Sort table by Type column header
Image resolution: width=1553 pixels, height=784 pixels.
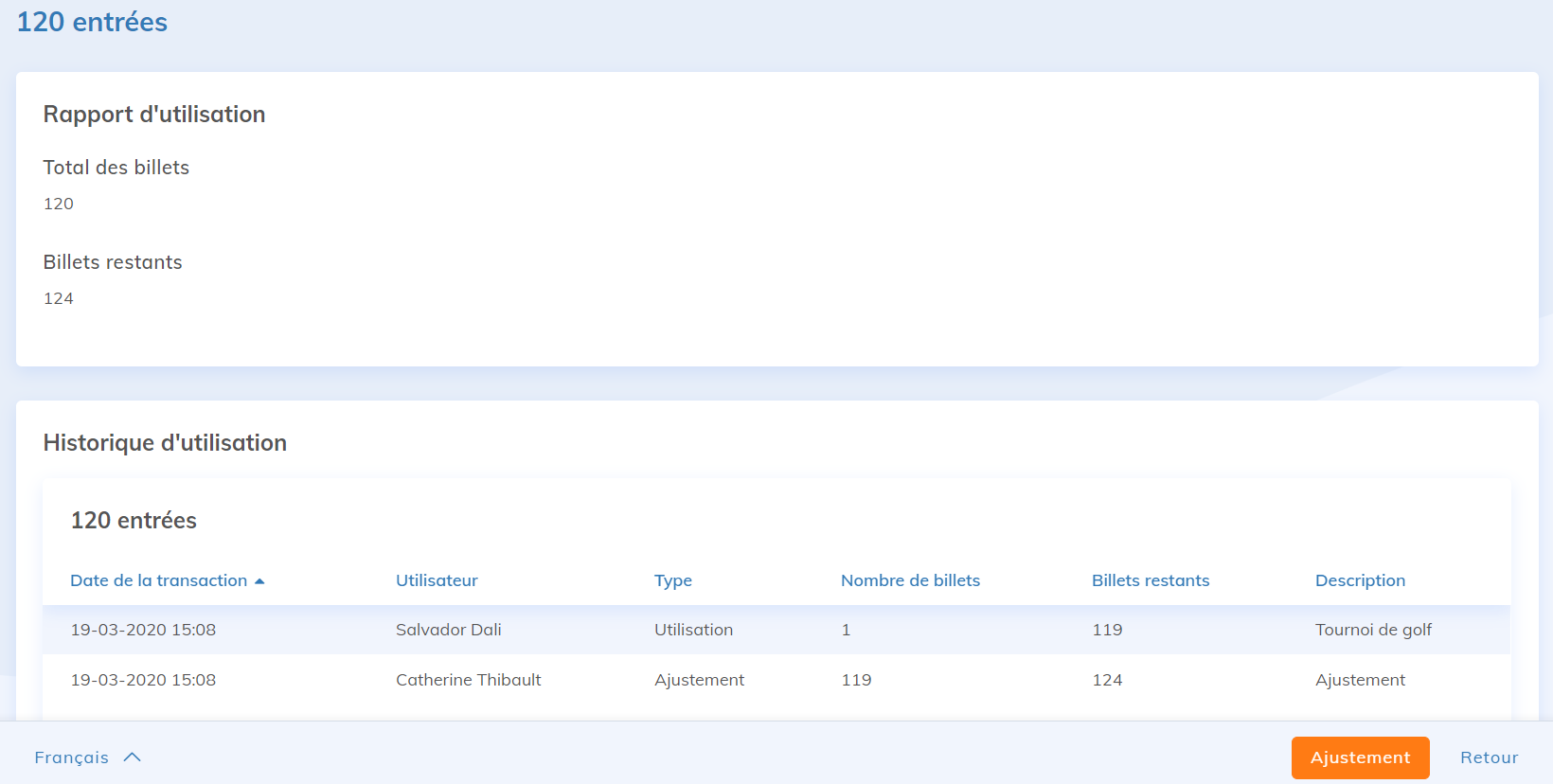[672, 580]
